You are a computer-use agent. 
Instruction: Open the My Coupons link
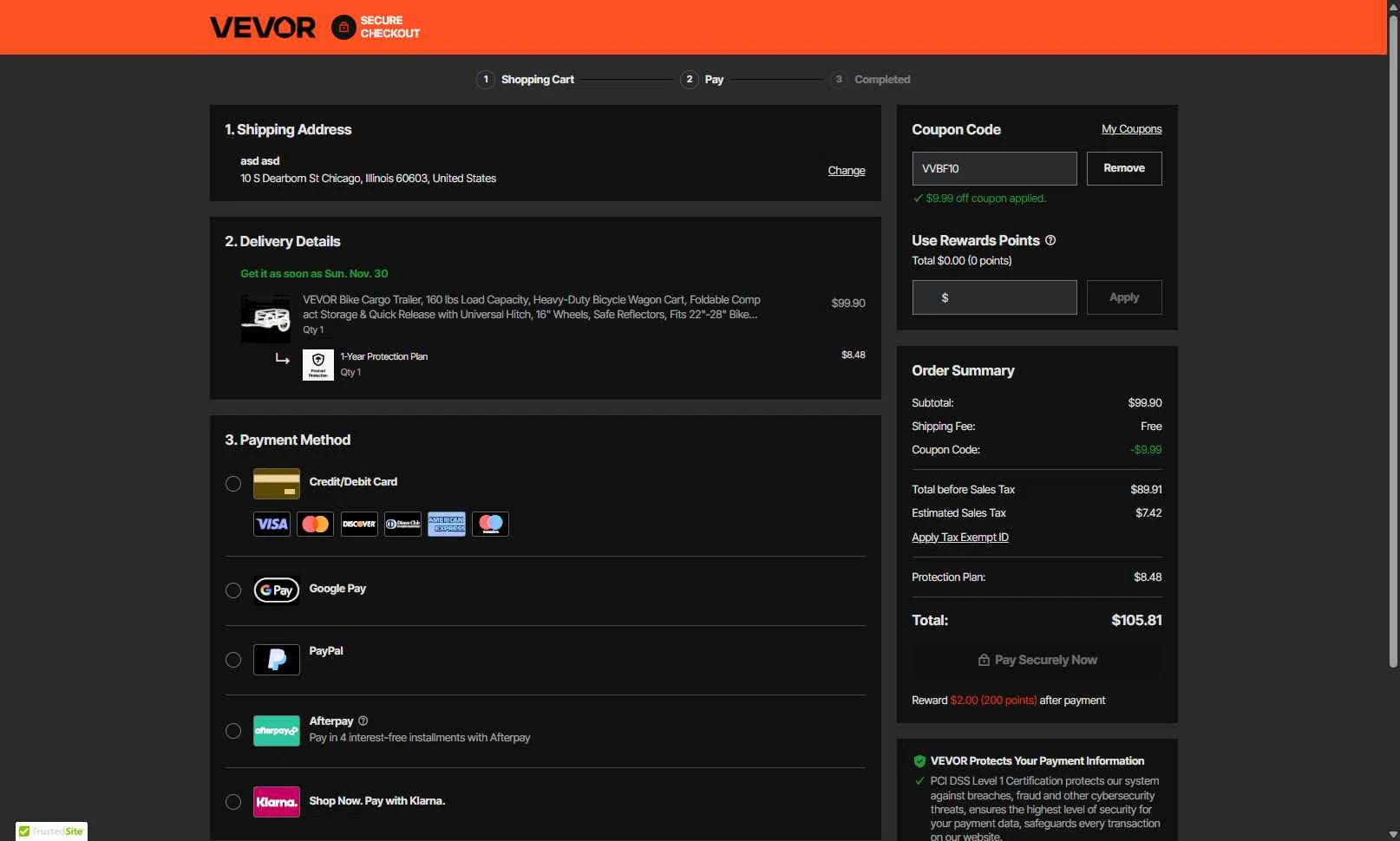[1132, 129]
